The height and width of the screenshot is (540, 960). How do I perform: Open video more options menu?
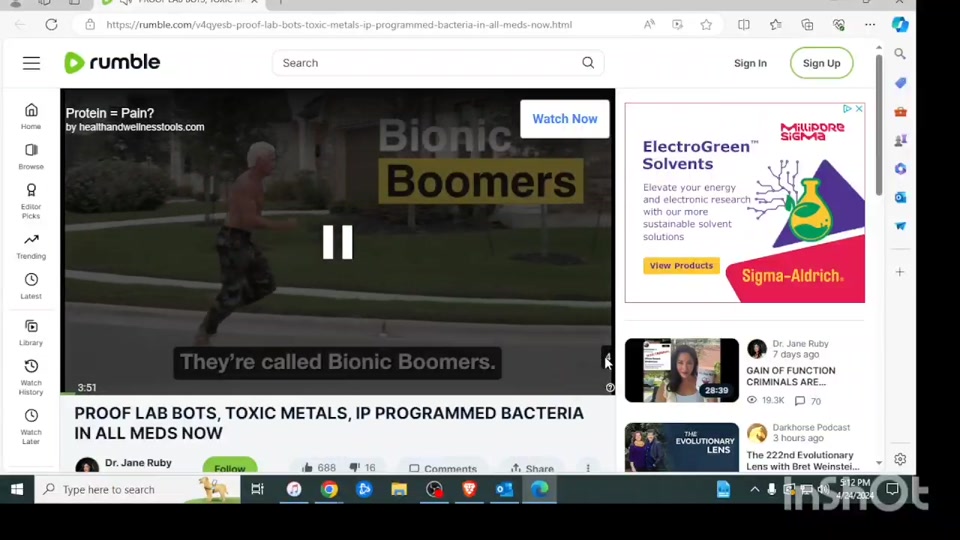tap(588, 468)
